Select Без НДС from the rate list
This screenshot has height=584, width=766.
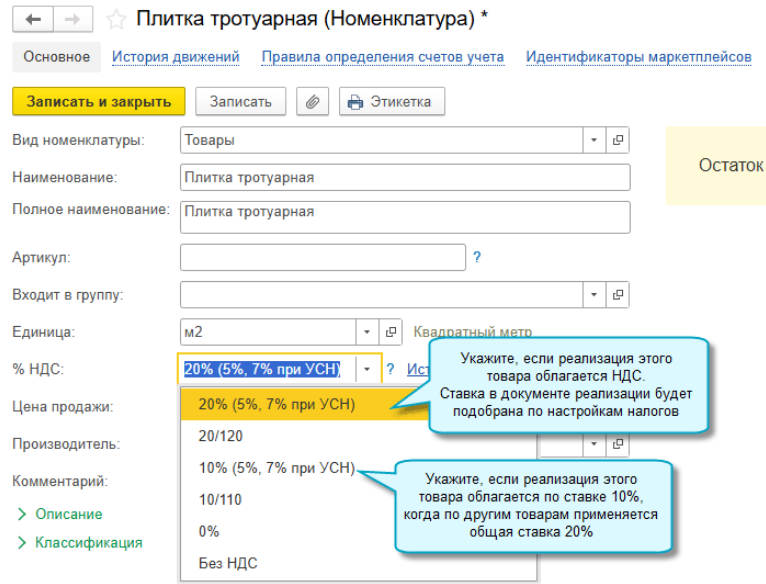coord(227,564)
